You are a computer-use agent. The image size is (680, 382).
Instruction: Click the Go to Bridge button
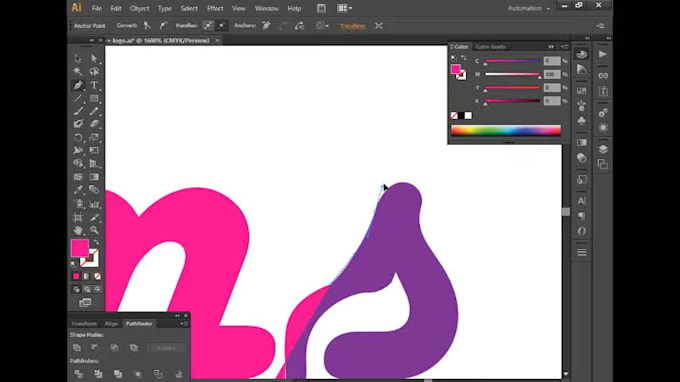pos(321,8)
